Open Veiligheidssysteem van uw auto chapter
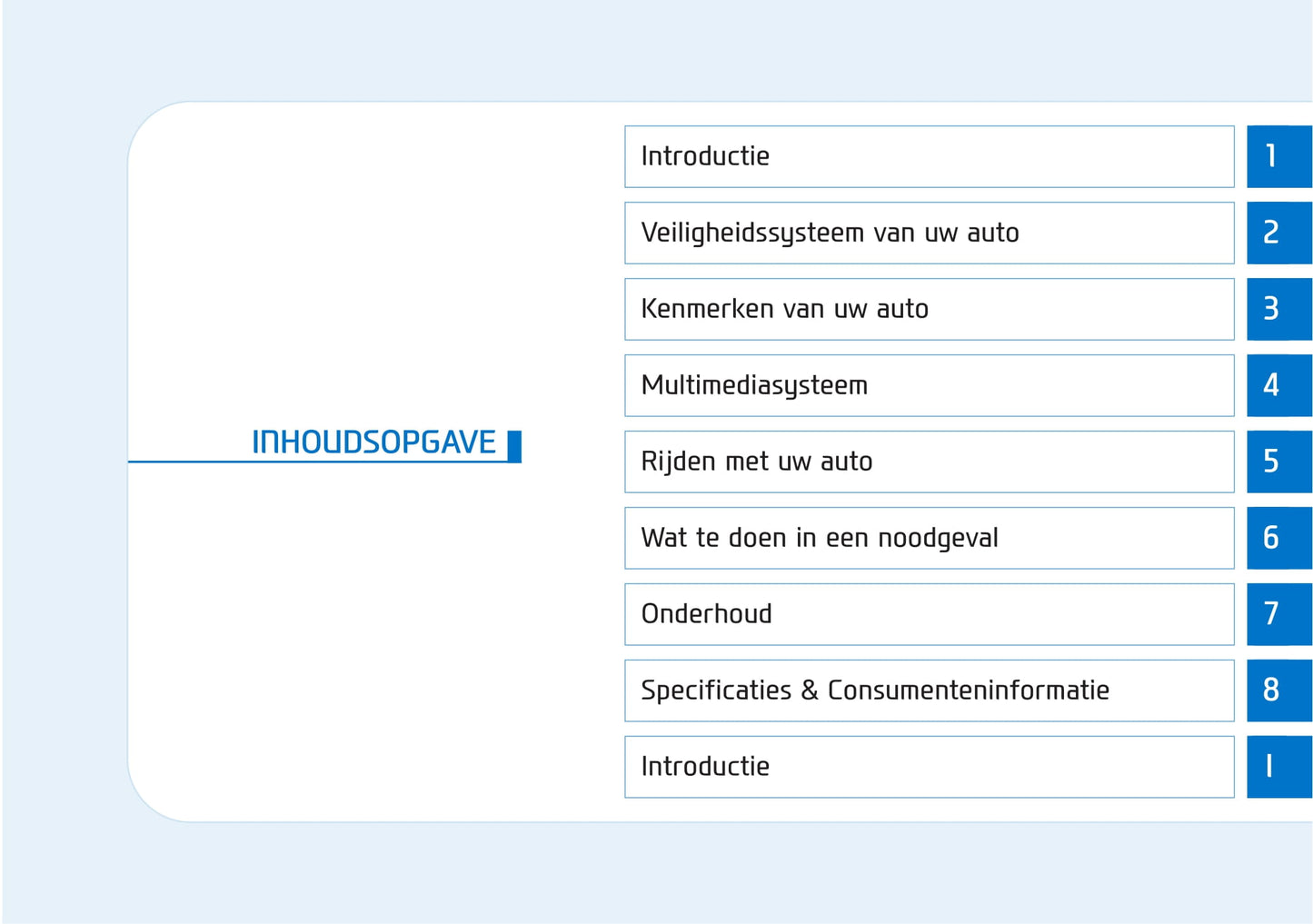The width and height of the screenshot is (1313, 924). point(929,233)
